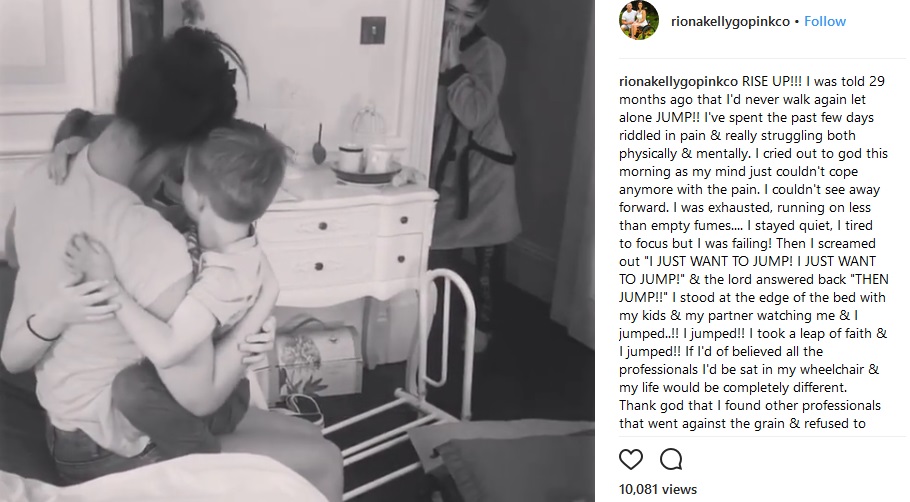Open the rionakellygopinkco profile picture
This screenshot has width=910, height=502.
639,21
